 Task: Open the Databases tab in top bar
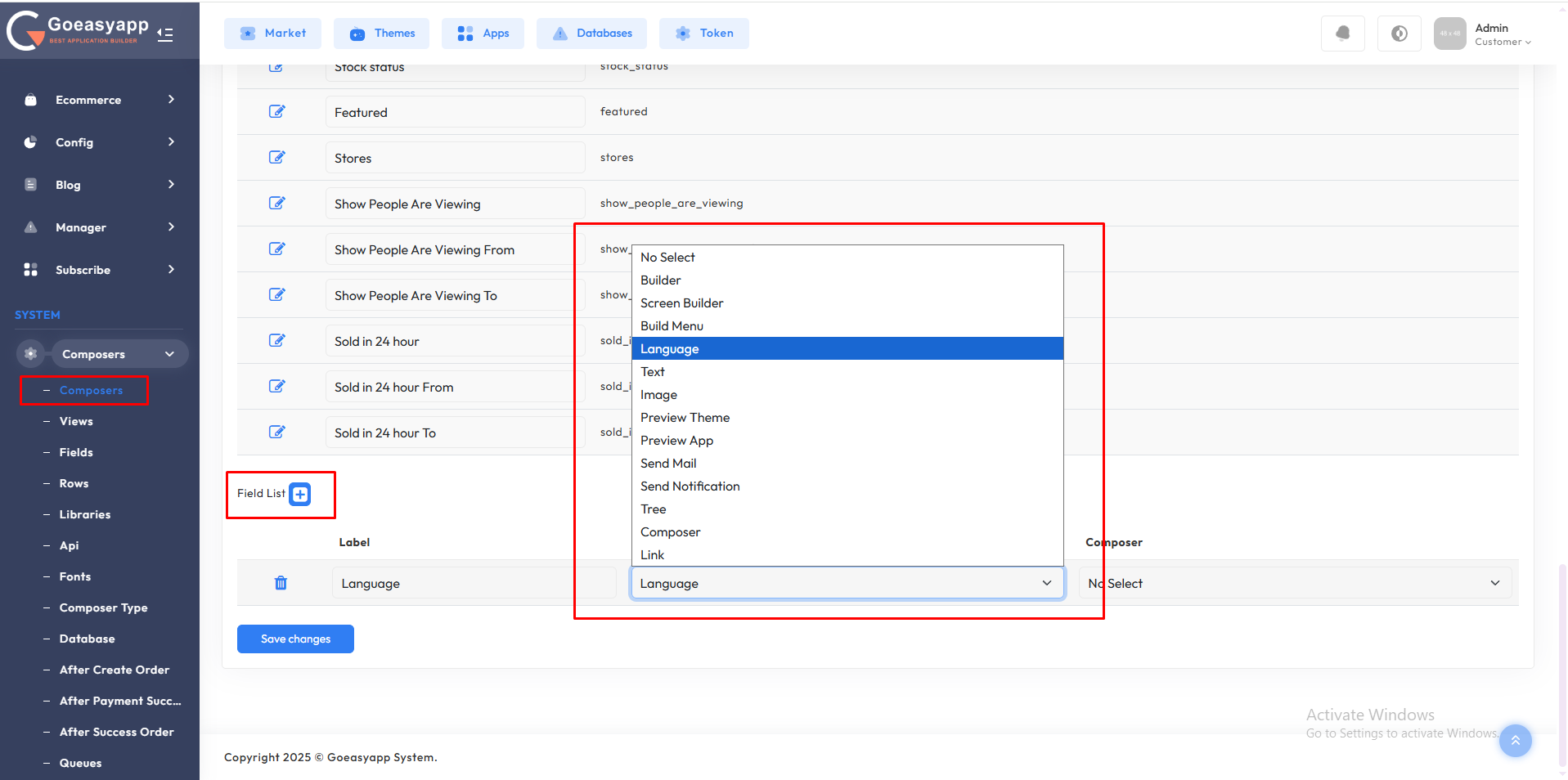591,34
